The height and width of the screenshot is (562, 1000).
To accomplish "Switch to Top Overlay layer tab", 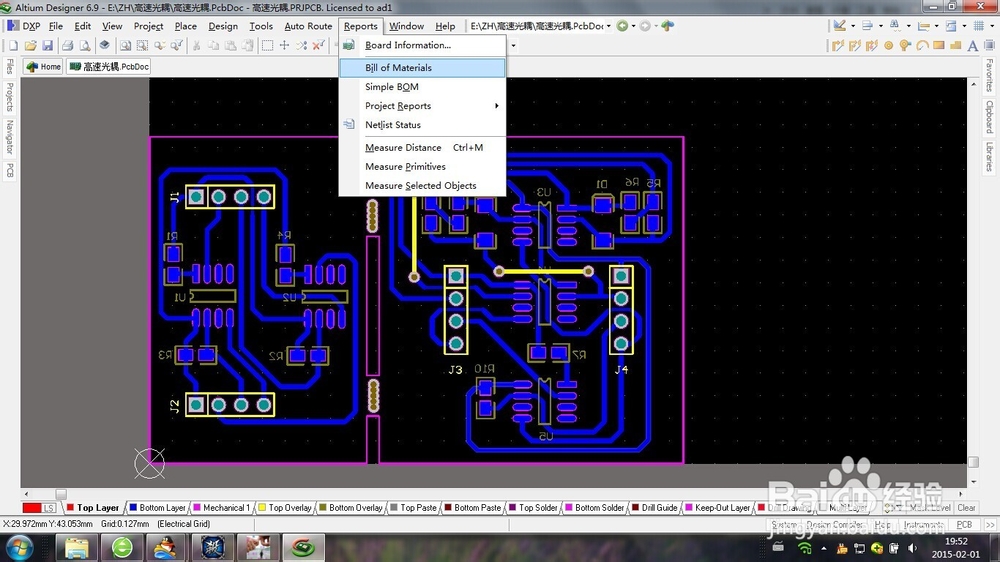I will click(285, 508).
